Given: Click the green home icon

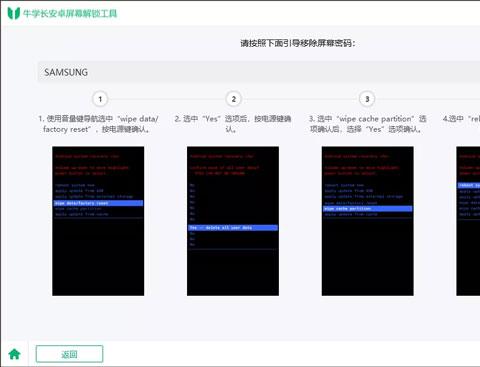Looking at the screenshot, I should coord(14,354).
